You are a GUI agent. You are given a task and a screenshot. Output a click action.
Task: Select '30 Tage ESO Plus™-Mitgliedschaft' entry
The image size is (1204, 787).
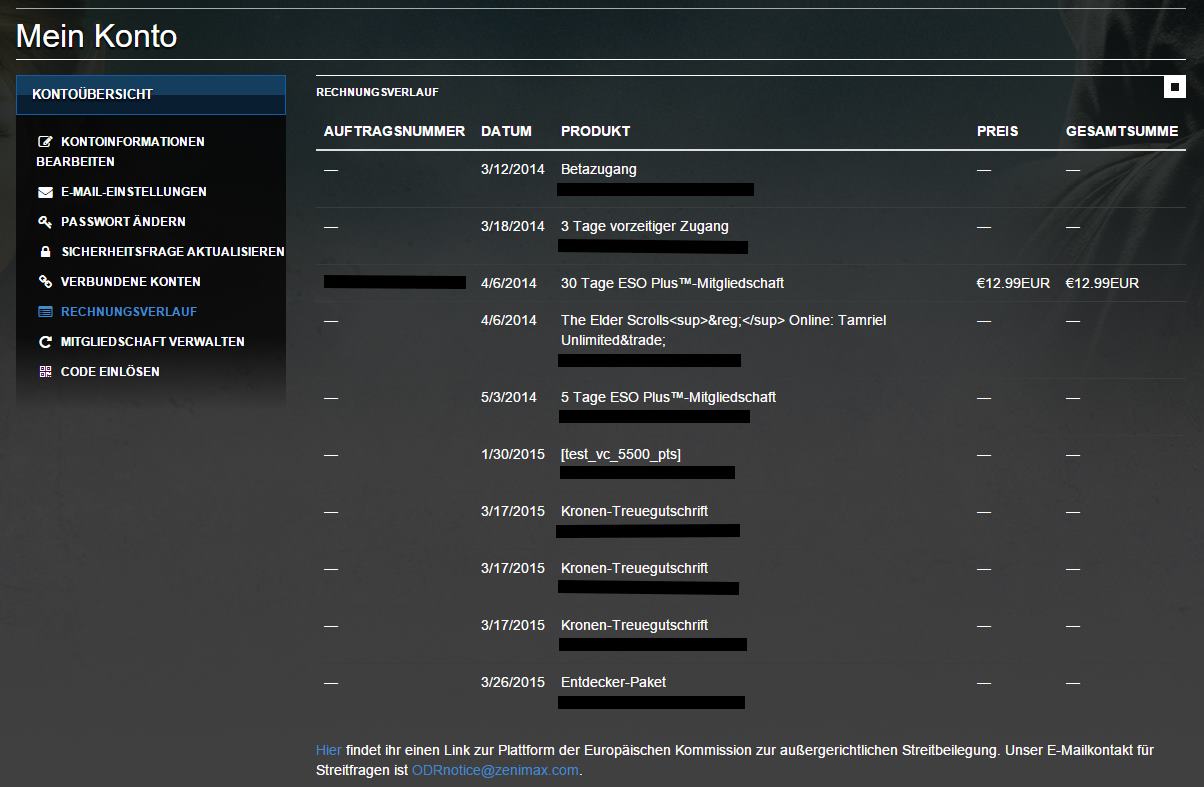(x=672, y=283)
